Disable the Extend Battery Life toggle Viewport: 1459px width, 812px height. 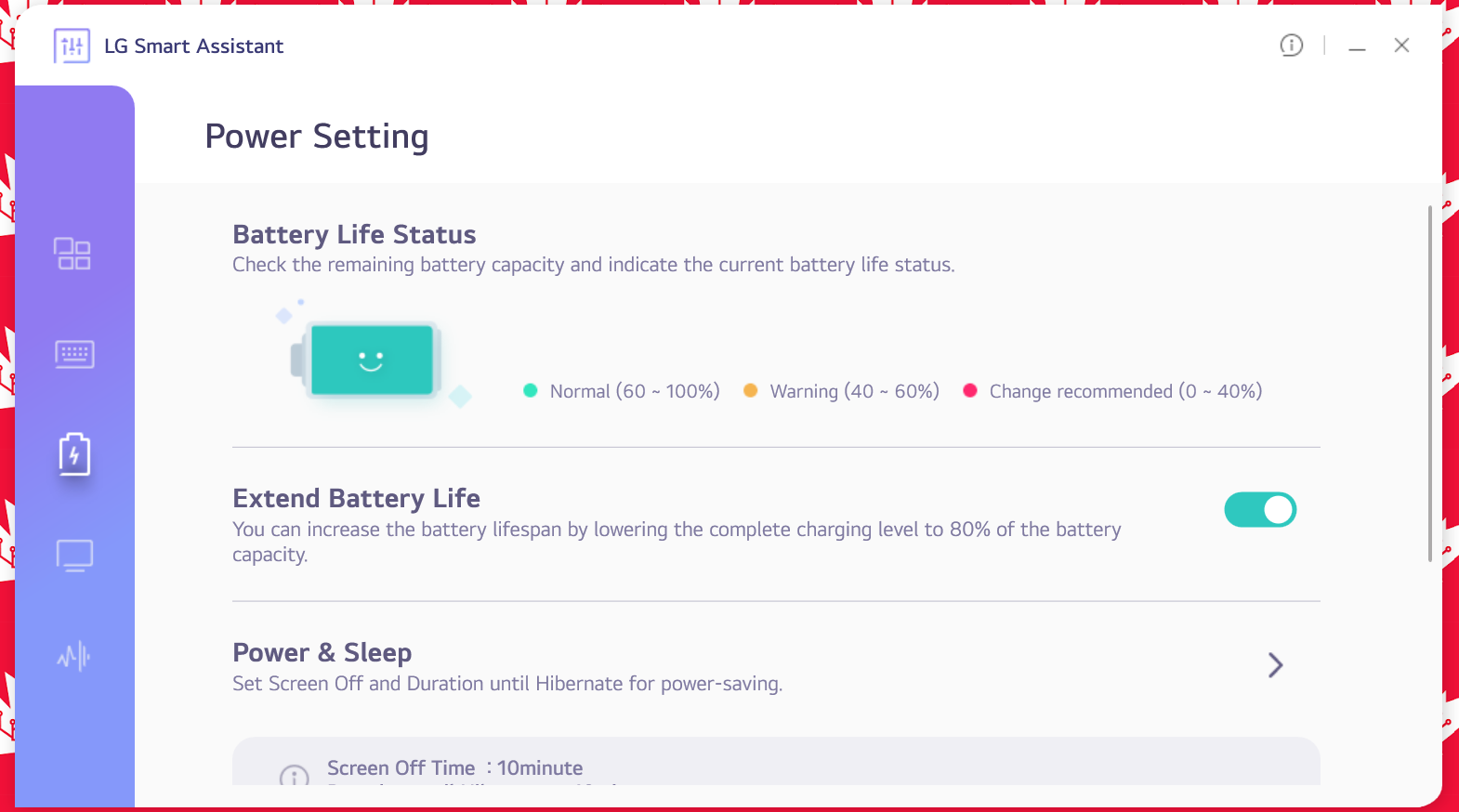tap(1259, 510)
